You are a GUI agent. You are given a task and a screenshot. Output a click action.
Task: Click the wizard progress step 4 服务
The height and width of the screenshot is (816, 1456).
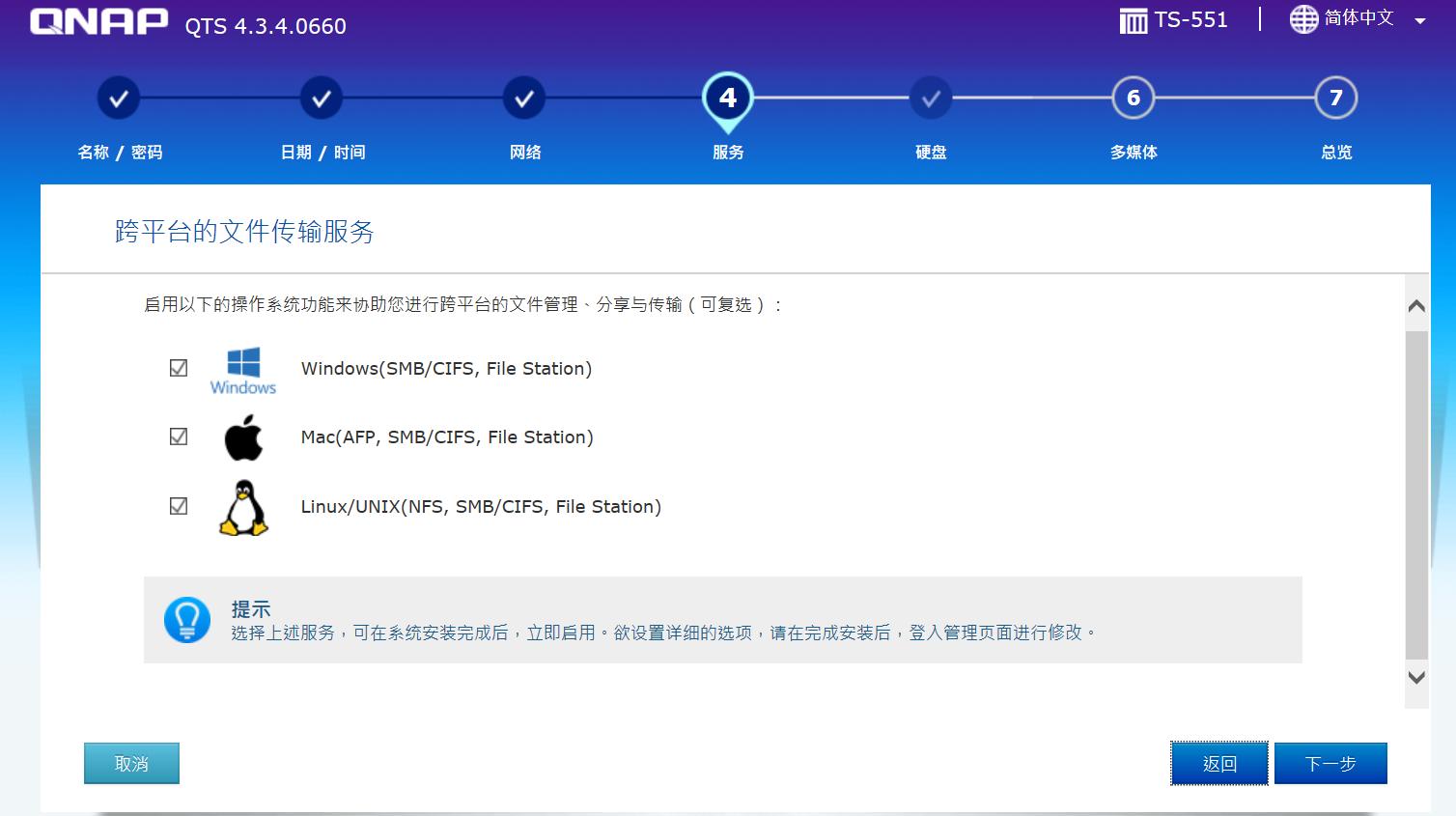(728, 98)
